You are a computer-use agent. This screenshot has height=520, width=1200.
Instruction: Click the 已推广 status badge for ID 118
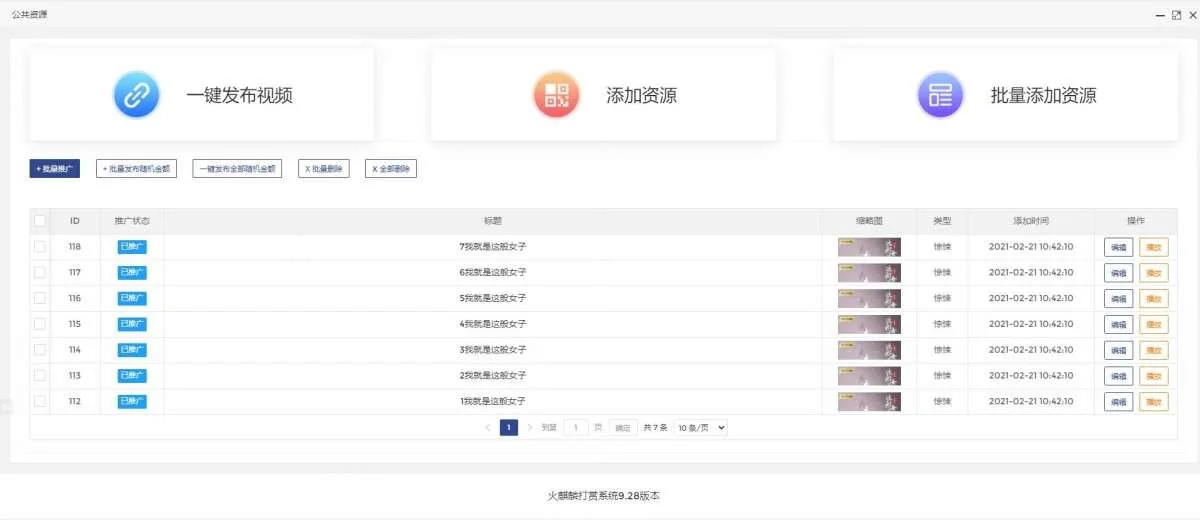pos(132,247)
